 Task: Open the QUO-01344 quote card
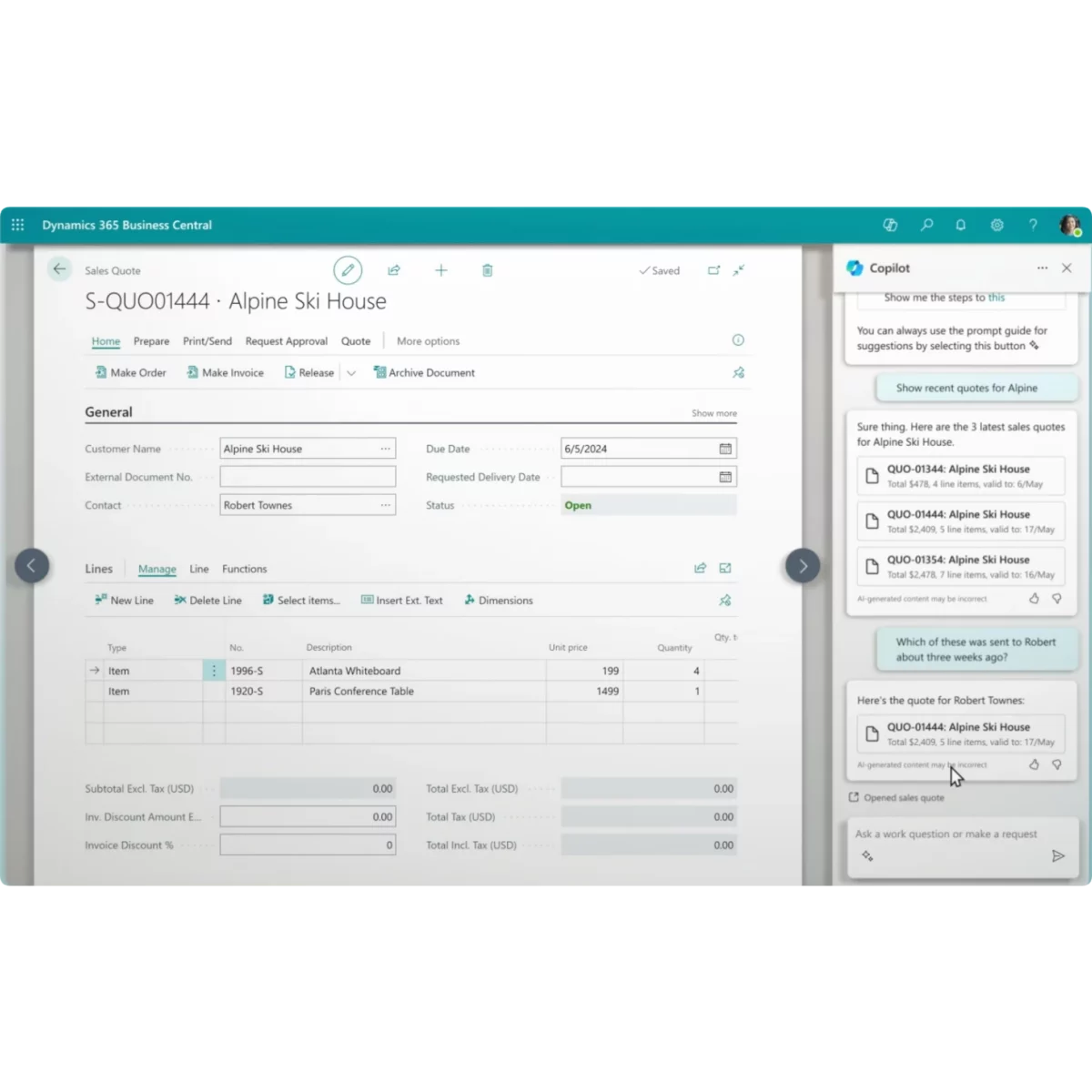coord(961,476)
